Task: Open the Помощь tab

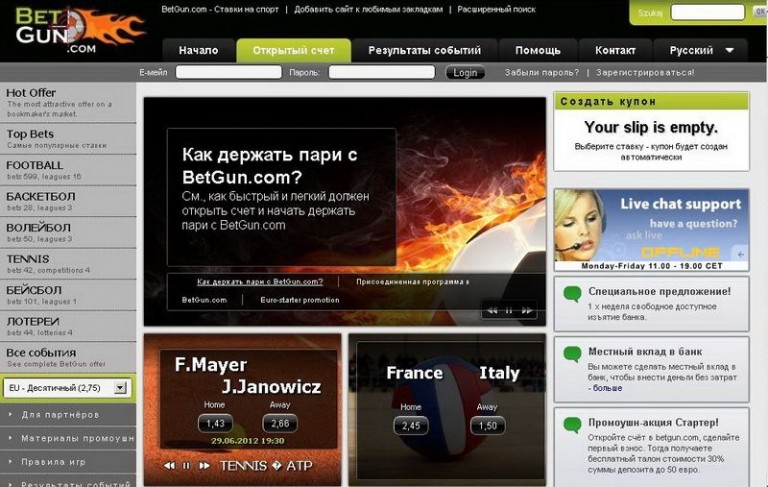Action: pyautogui.click(x=538, y=50)
